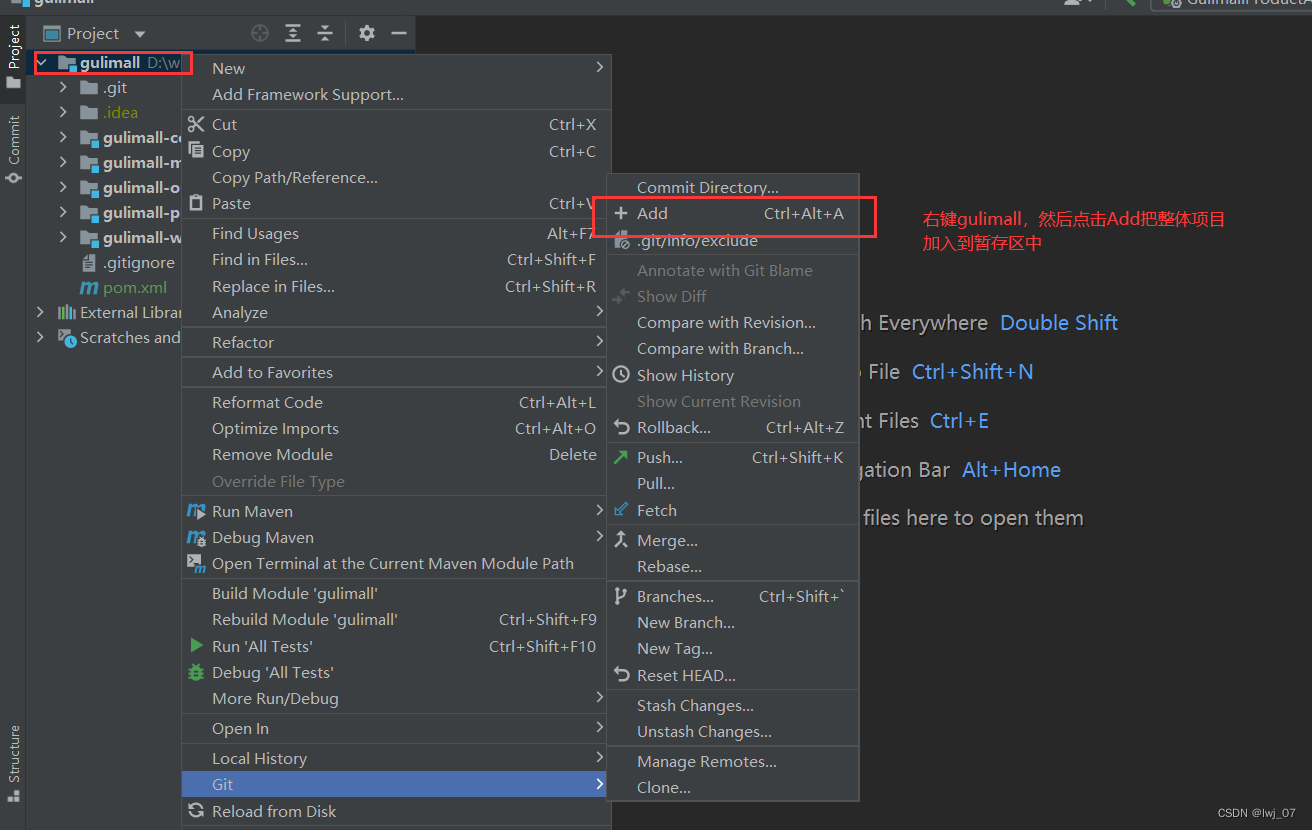Collapse the gulimall root folder
The image size is (1312, 830).
tap(42, 63)
